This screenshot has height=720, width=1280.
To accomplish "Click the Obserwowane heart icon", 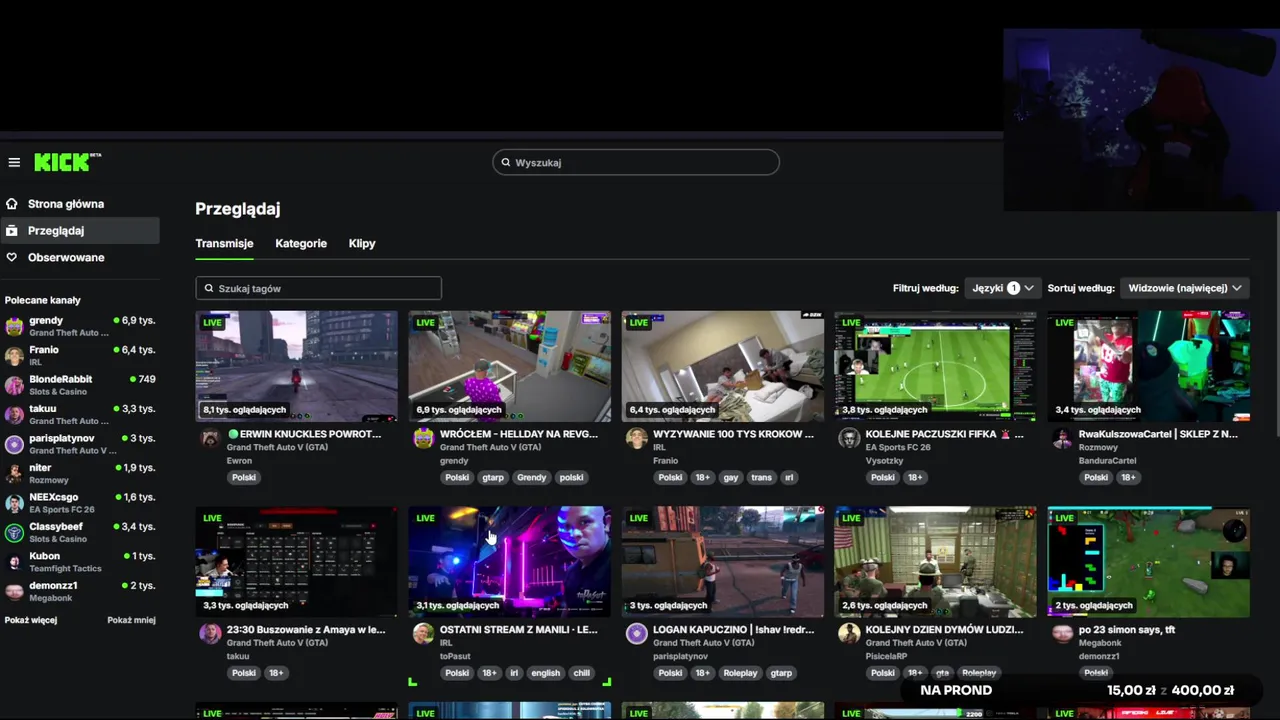I will 12,258.
